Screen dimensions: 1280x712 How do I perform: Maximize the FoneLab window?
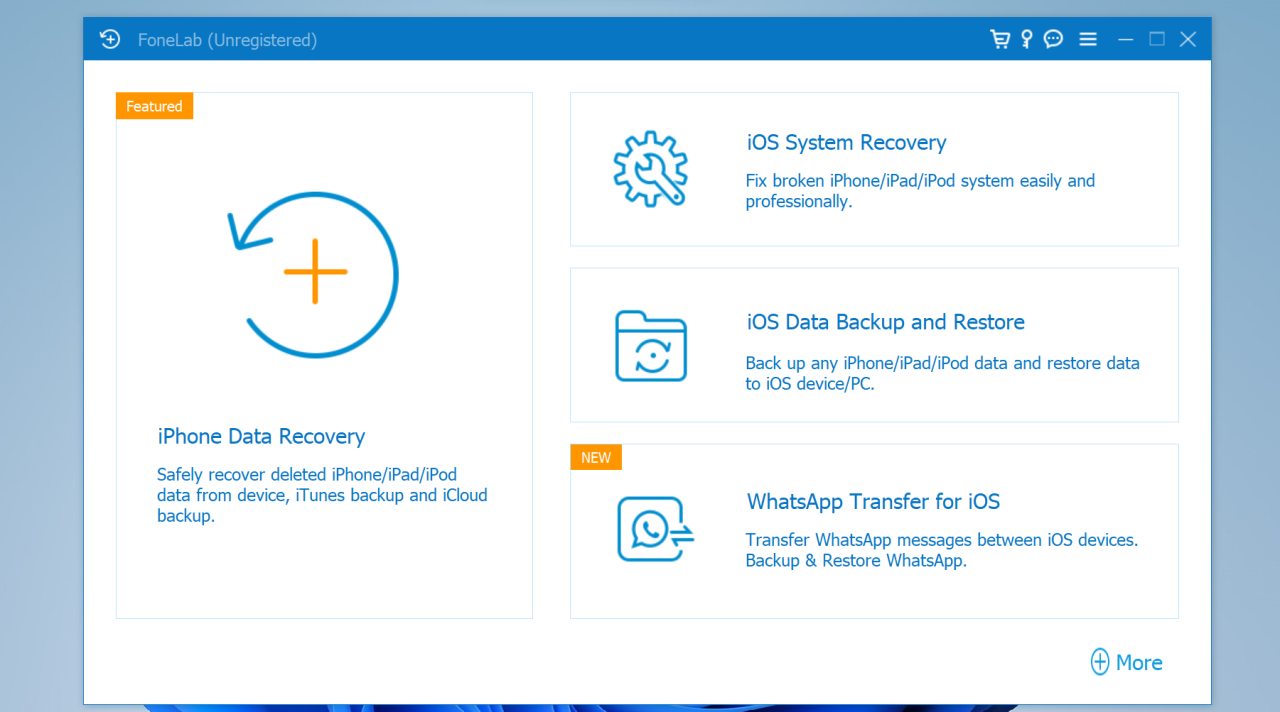point(1157,39)
